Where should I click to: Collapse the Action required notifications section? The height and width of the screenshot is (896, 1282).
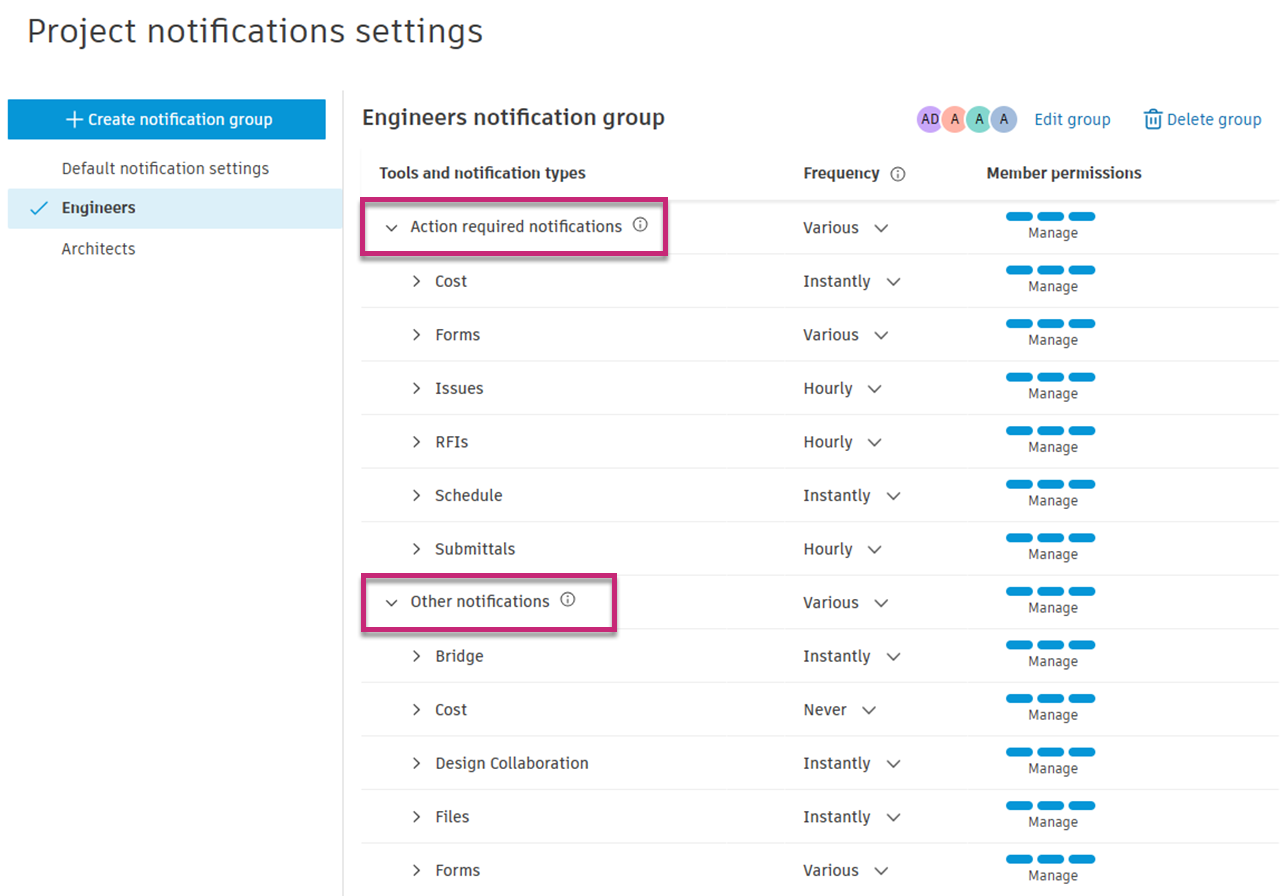point(392,228)
